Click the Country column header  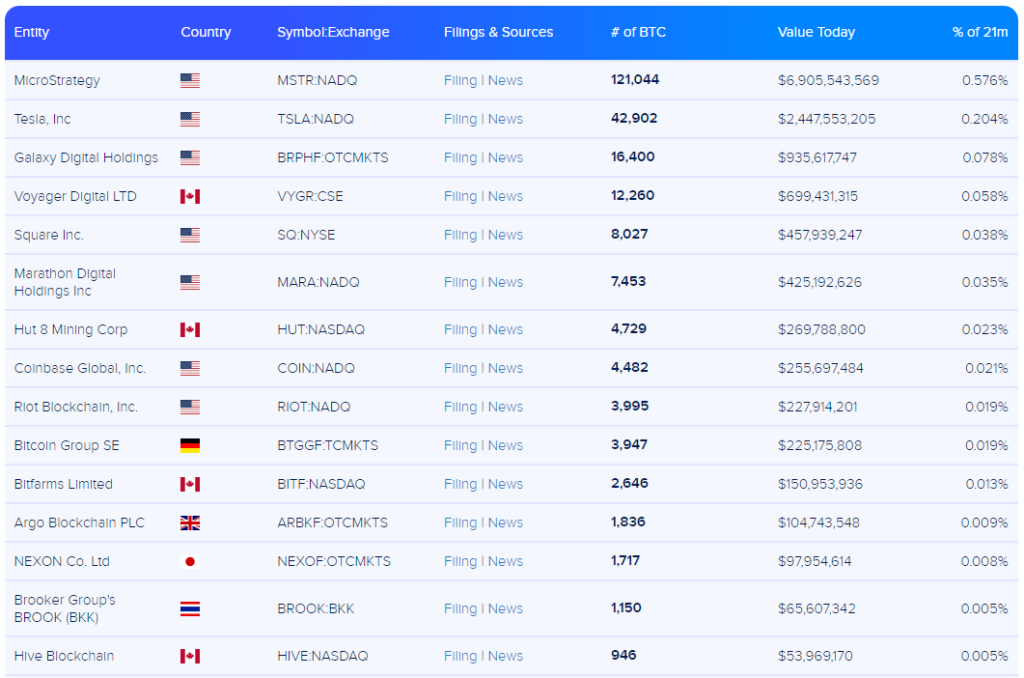206,32
